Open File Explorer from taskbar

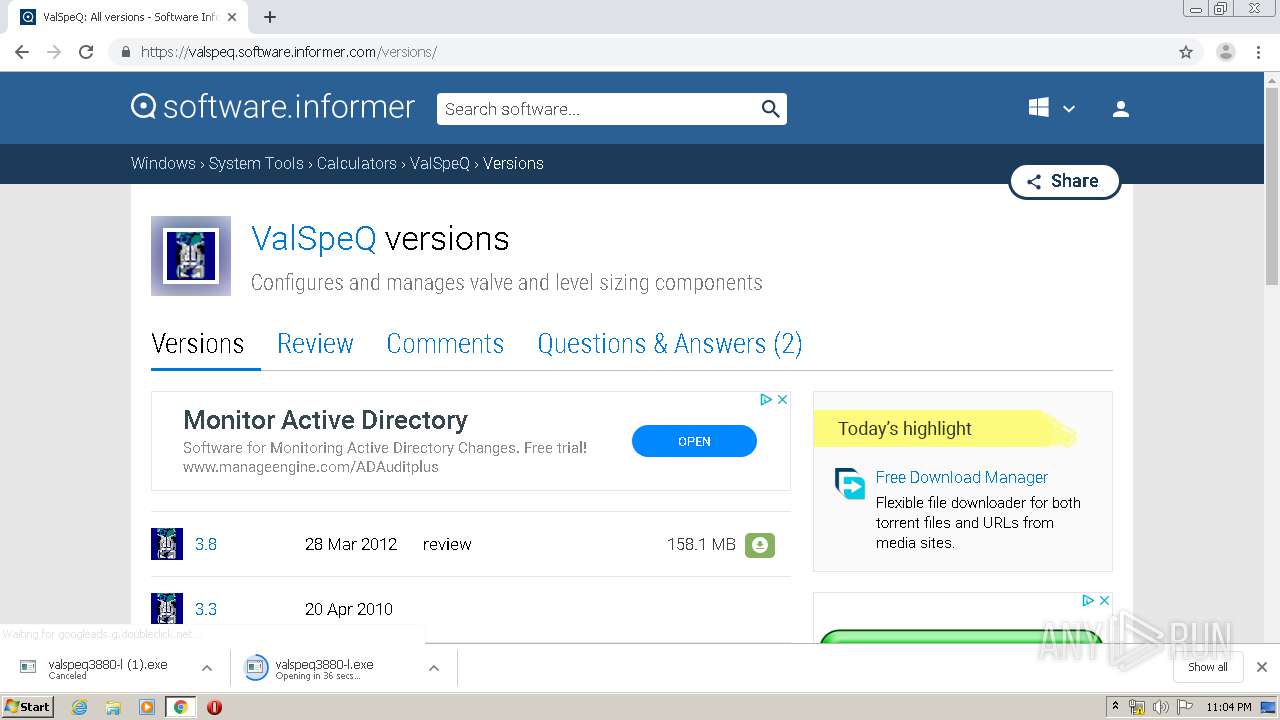(x=113, y=707)
